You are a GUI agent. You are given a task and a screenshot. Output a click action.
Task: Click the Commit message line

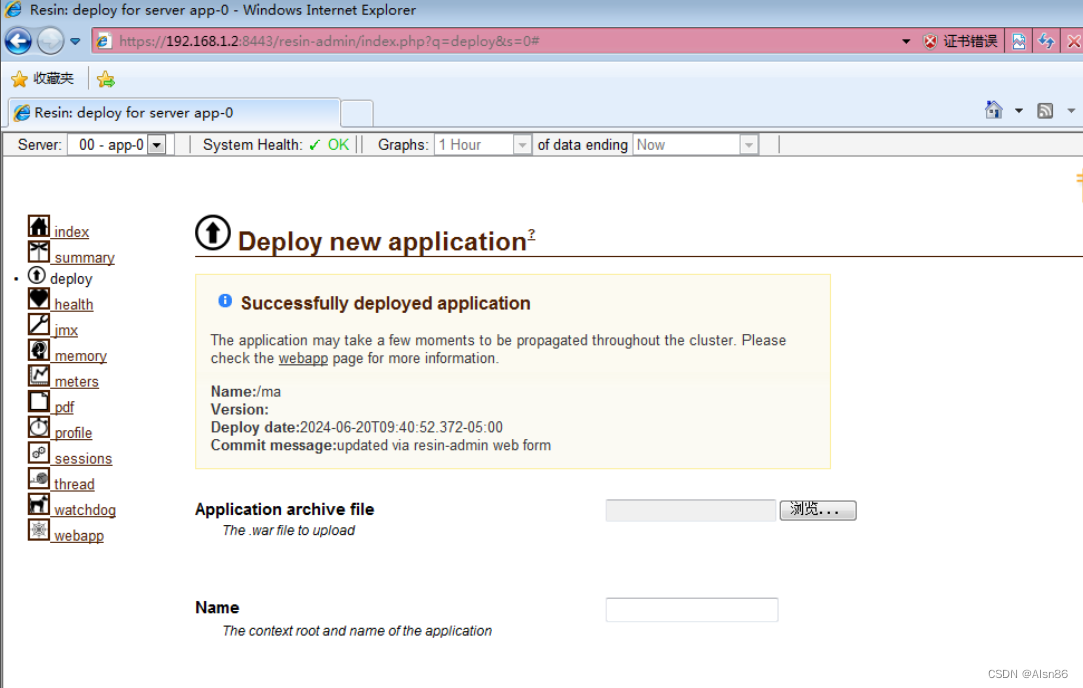(381, 446)
